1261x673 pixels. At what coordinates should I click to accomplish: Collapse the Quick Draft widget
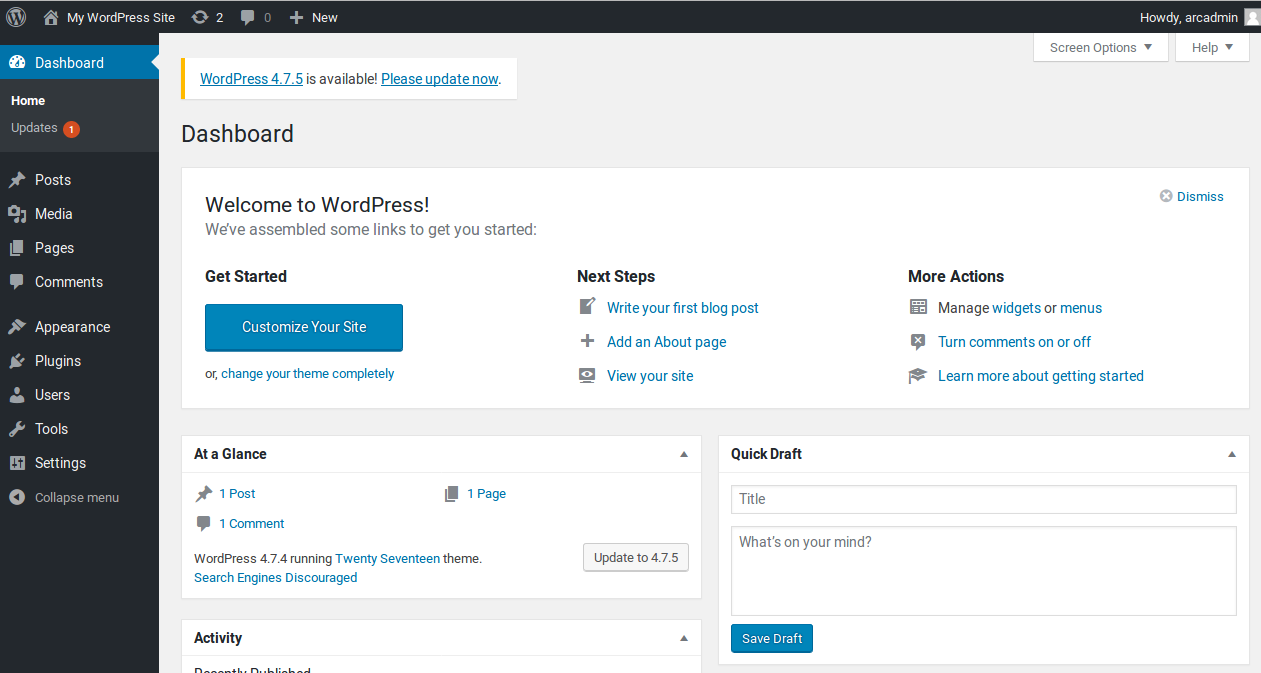(1232, 454)
